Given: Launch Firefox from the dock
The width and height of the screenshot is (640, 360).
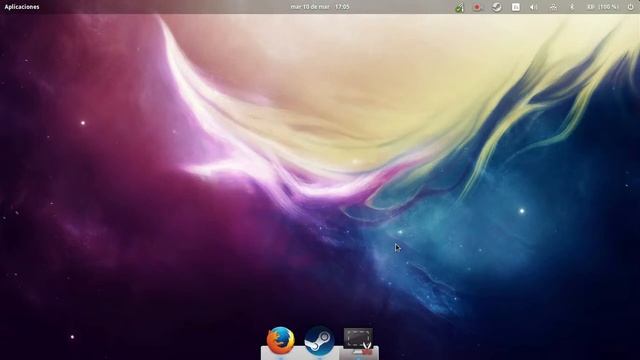Looking at the screenshot, I should [280, 341].
